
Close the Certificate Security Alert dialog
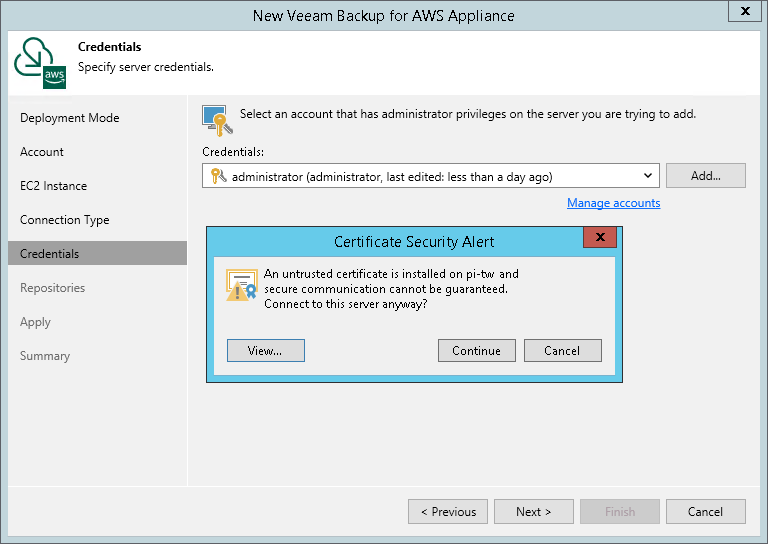coord(600,238)
